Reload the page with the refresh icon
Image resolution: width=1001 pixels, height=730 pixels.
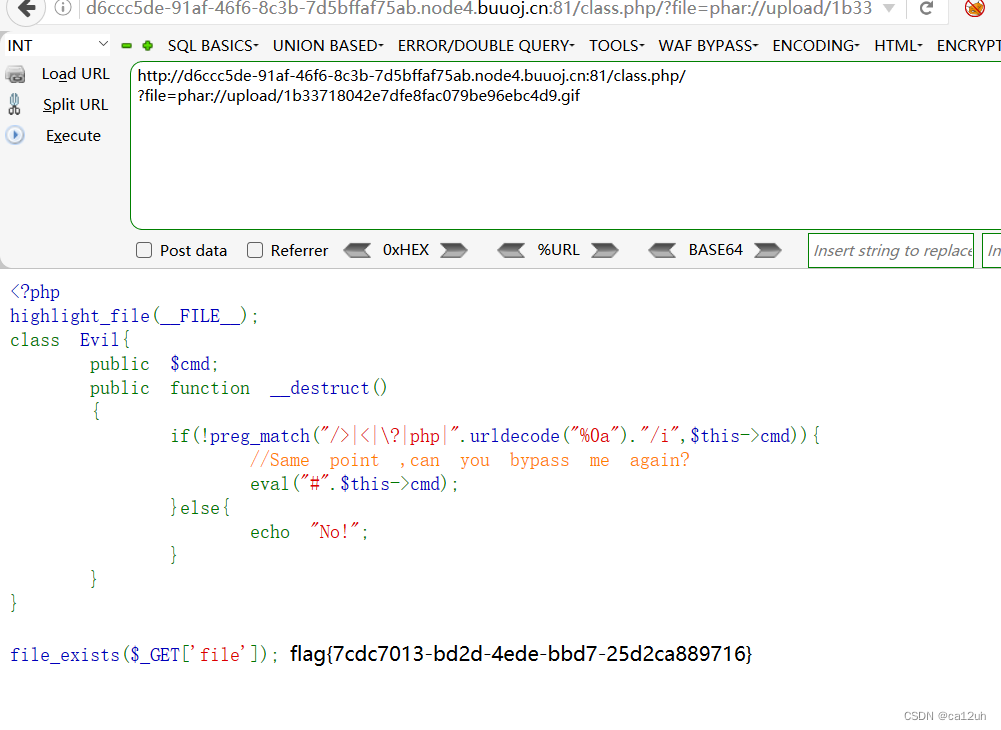tap(926, 8)
